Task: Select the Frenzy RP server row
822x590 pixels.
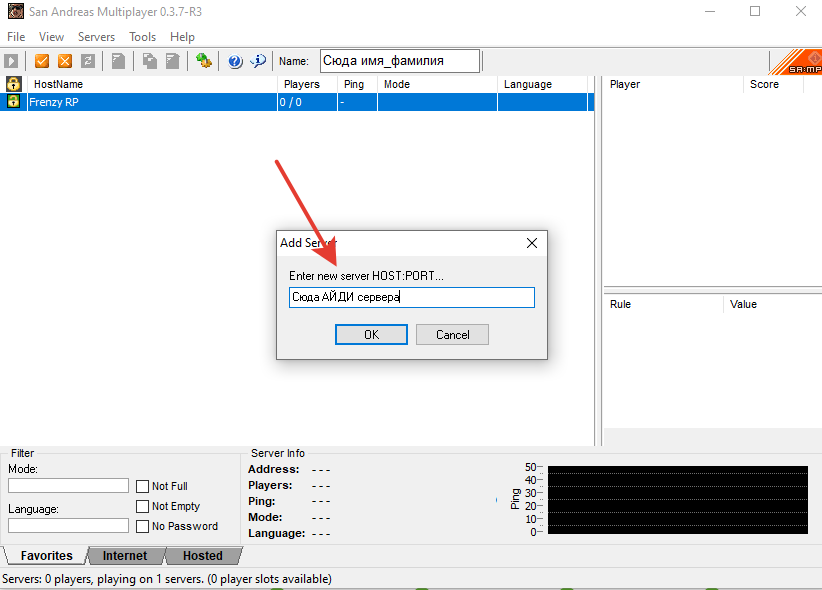Action: click(x=297, y=102)
